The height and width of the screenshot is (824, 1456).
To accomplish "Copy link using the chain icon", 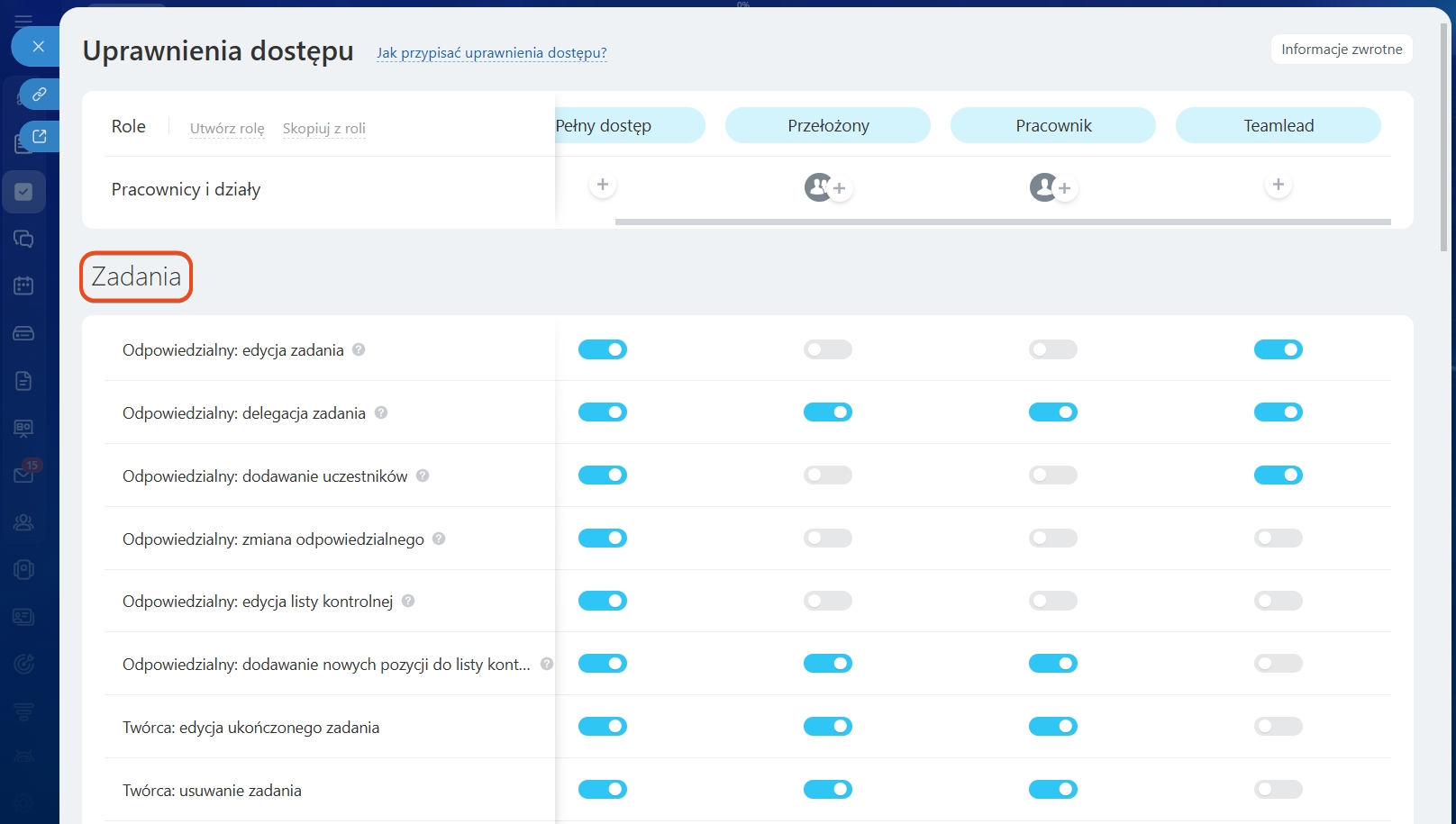I will [x=40, y=94].
